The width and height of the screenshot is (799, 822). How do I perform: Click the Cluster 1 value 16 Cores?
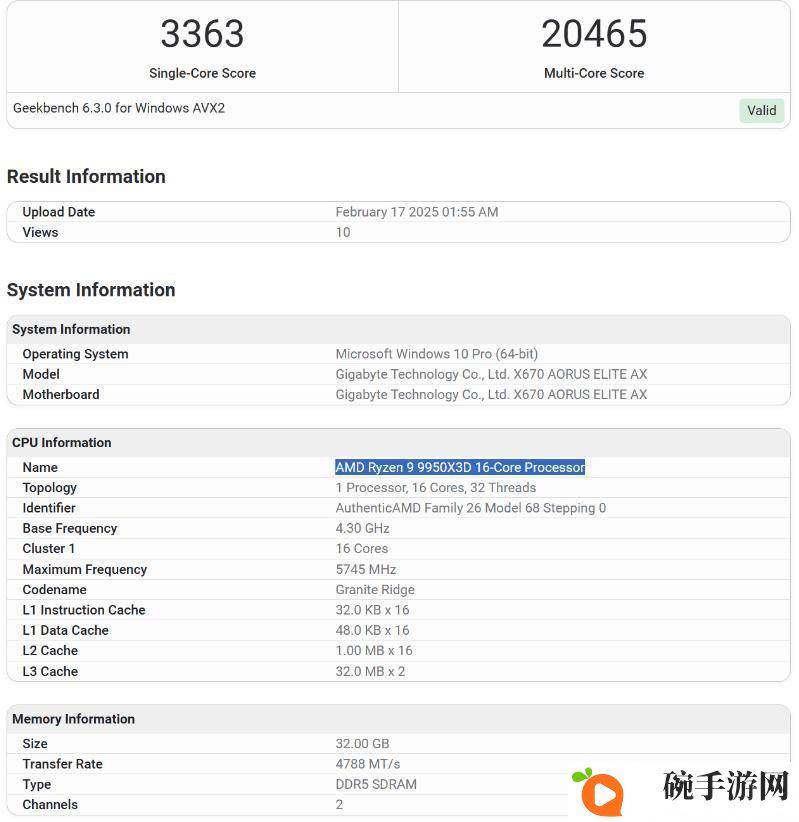[x=362, y=548]
